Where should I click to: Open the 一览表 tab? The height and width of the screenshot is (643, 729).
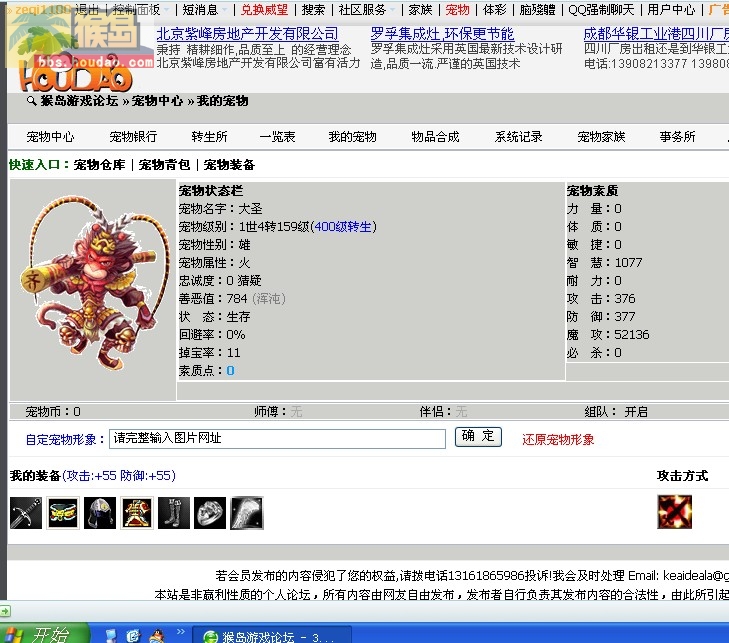pyautogui.click(x=278, y=137)
